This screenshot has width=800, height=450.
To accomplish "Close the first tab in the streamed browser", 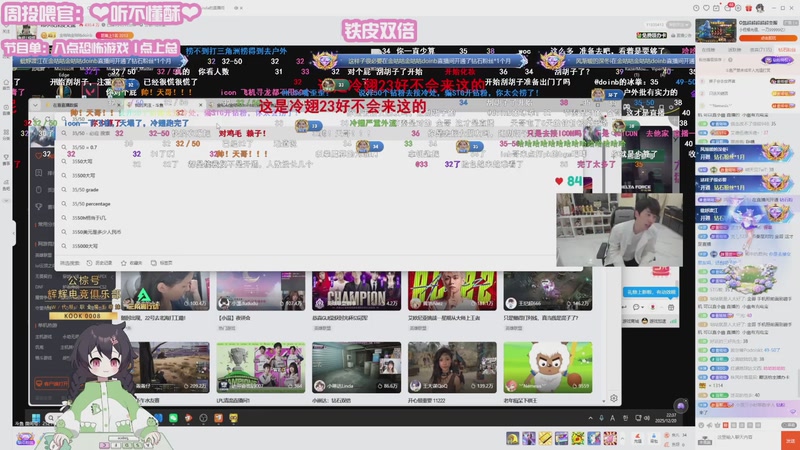I will coord(118,105).
